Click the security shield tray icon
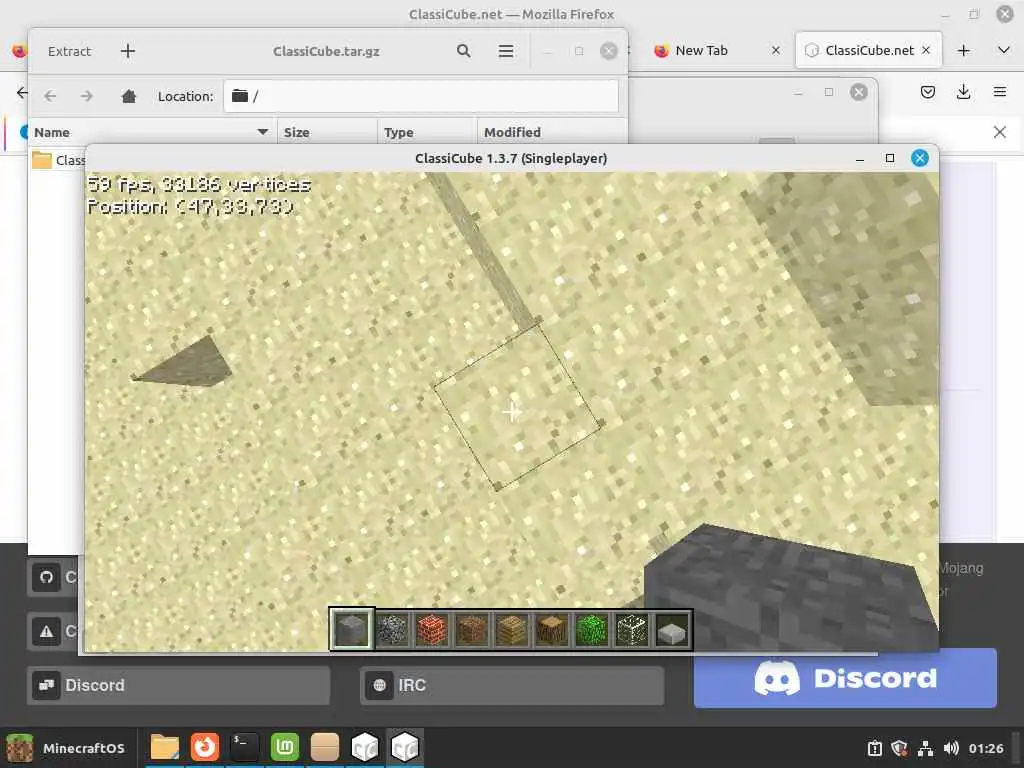 pyautogui.click(x=899, y=748)
